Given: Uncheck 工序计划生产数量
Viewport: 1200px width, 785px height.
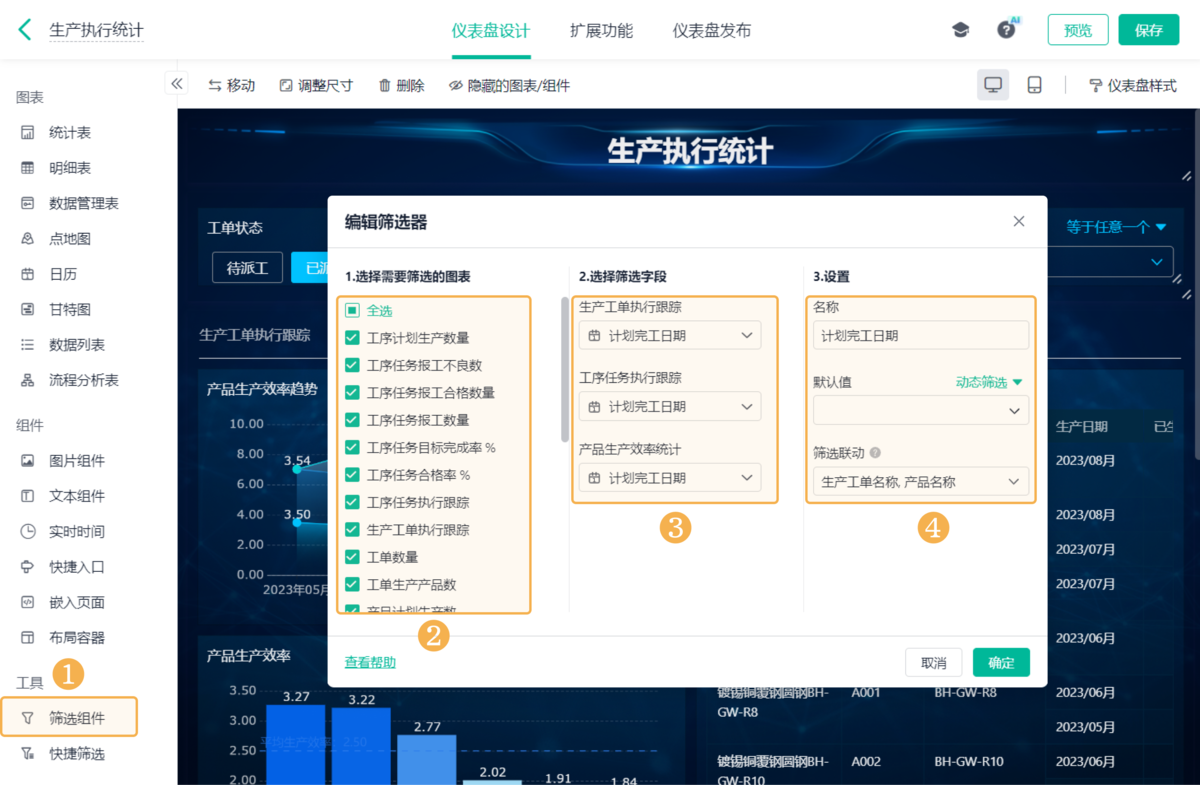Looking at the screenshot, I should click(x=352, y=338).
